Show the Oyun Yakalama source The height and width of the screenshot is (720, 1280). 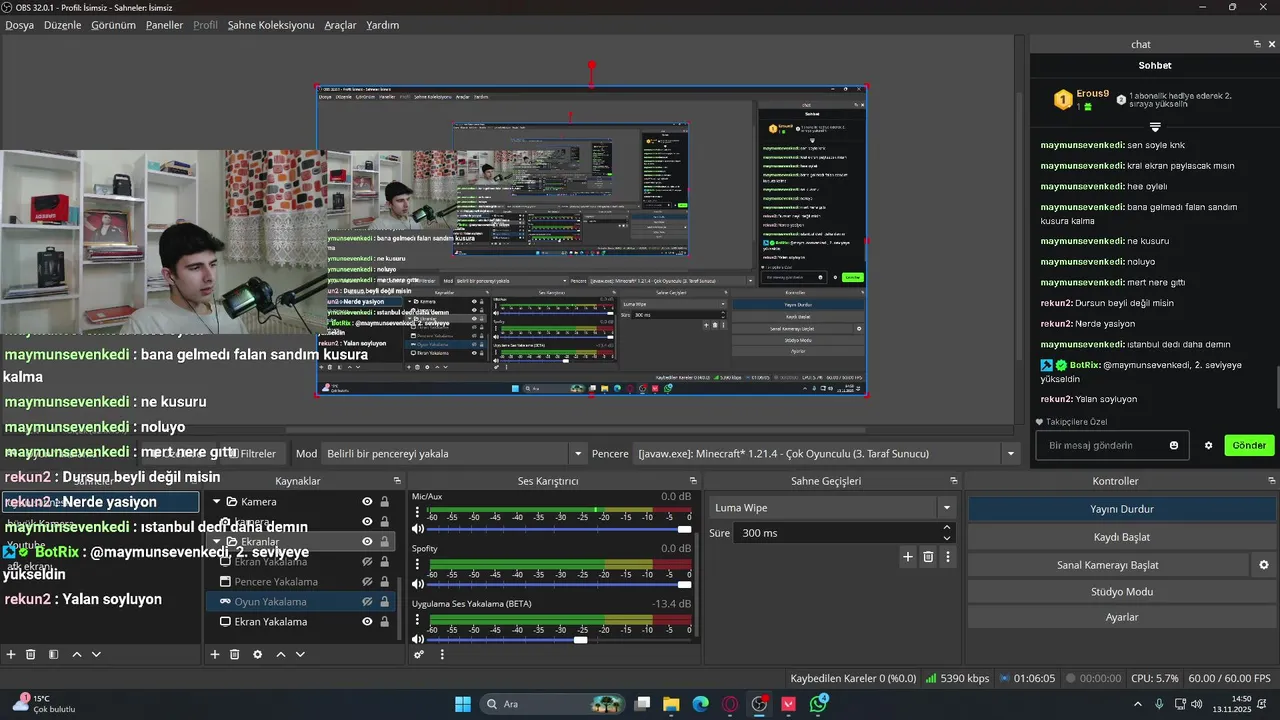[x=367, y=602]
